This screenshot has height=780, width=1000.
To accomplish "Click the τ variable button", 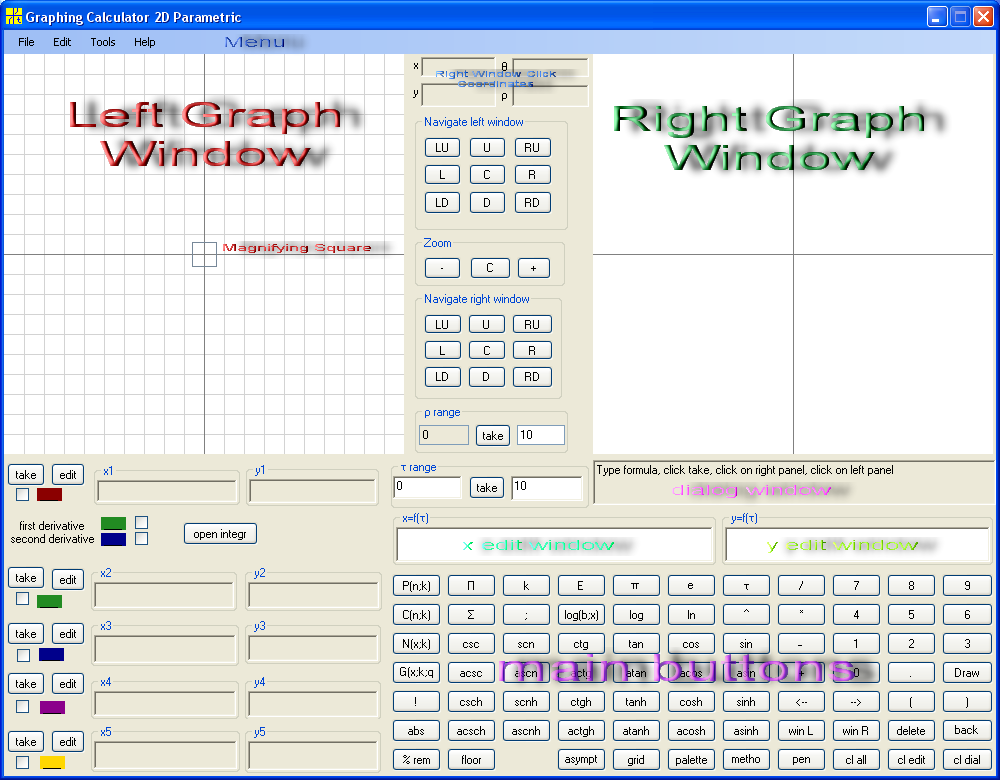I will point(746,585).
